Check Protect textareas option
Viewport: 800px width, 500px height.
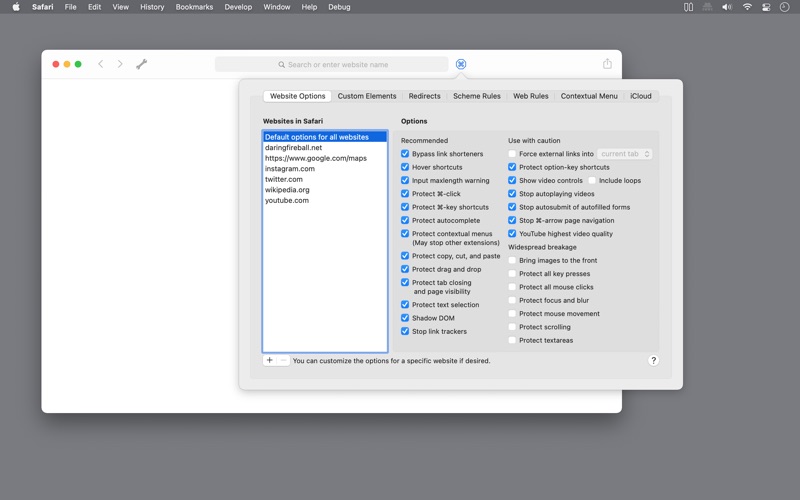pyautogui.click(x=512, y=340)
